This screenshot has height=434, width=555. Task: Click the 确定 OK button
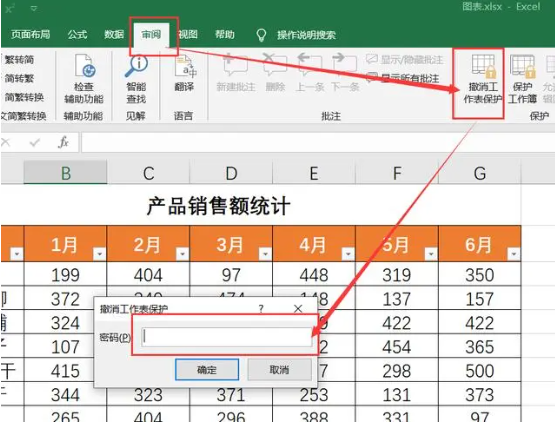(x=207, y=370)
